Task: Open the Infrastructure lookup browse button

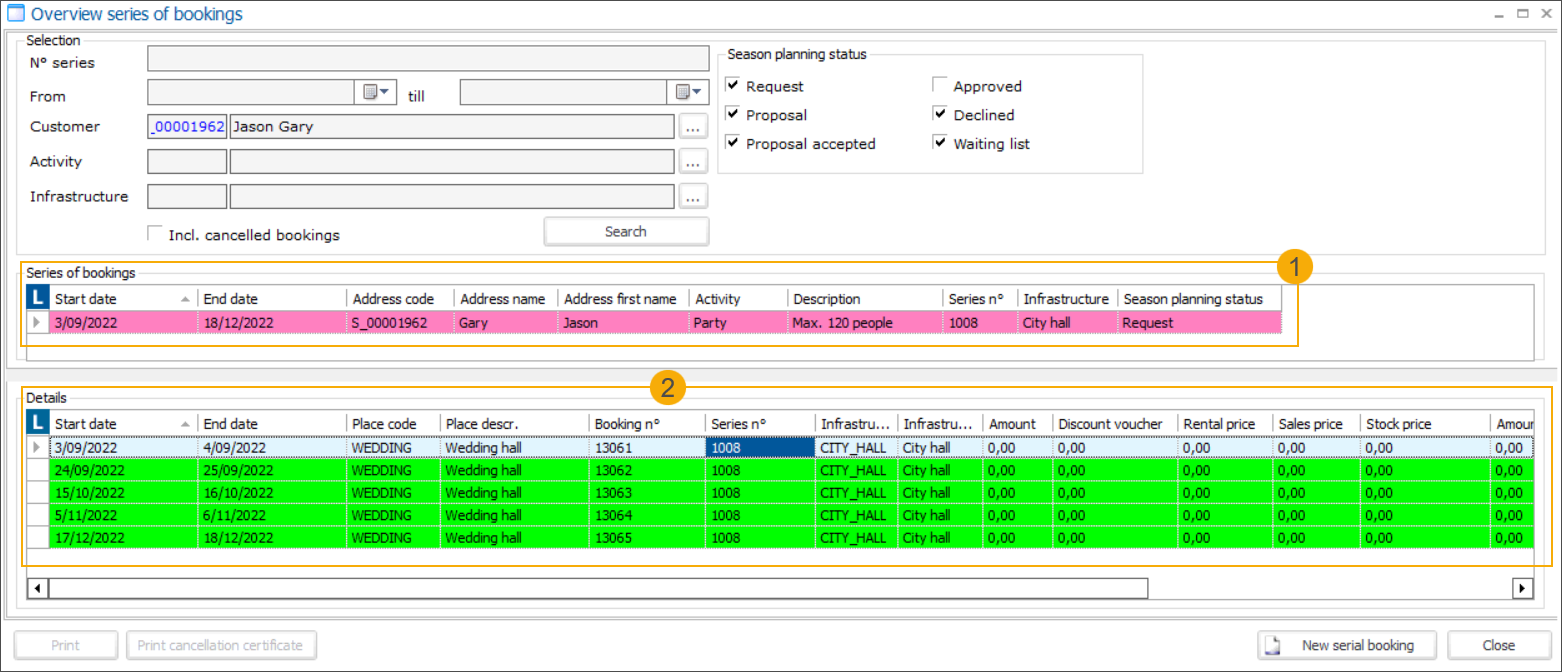Action: (694, 196)
